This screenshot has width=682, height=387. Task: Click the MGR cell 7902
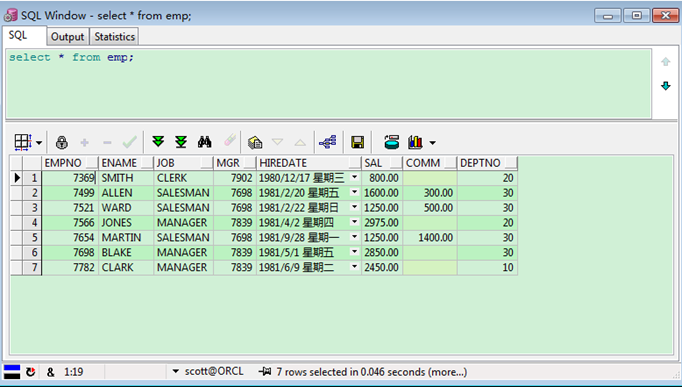click(x=235, y=178)
